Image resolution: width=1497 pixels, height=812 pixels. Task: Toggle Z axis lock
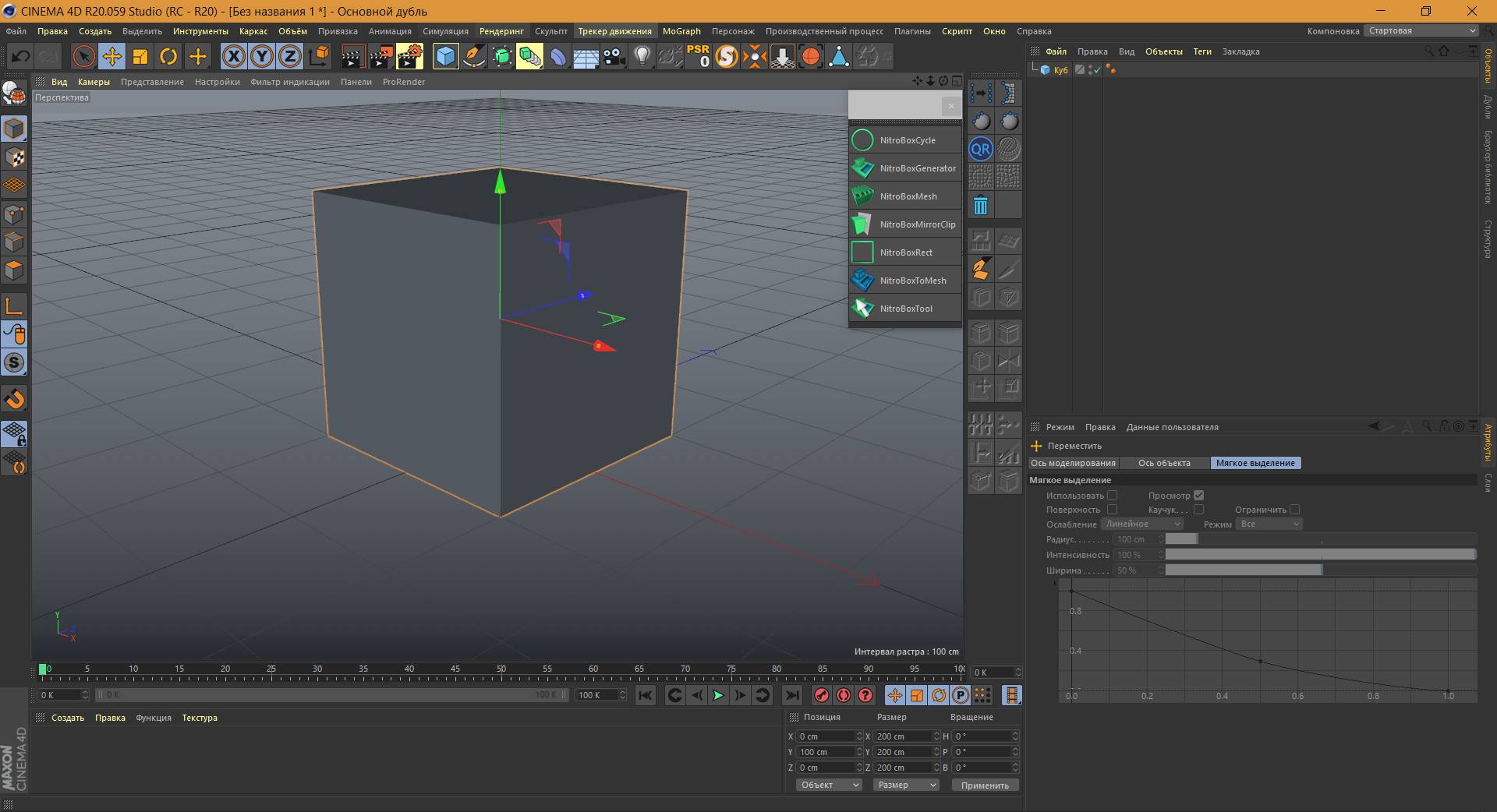tap(290, 56)
